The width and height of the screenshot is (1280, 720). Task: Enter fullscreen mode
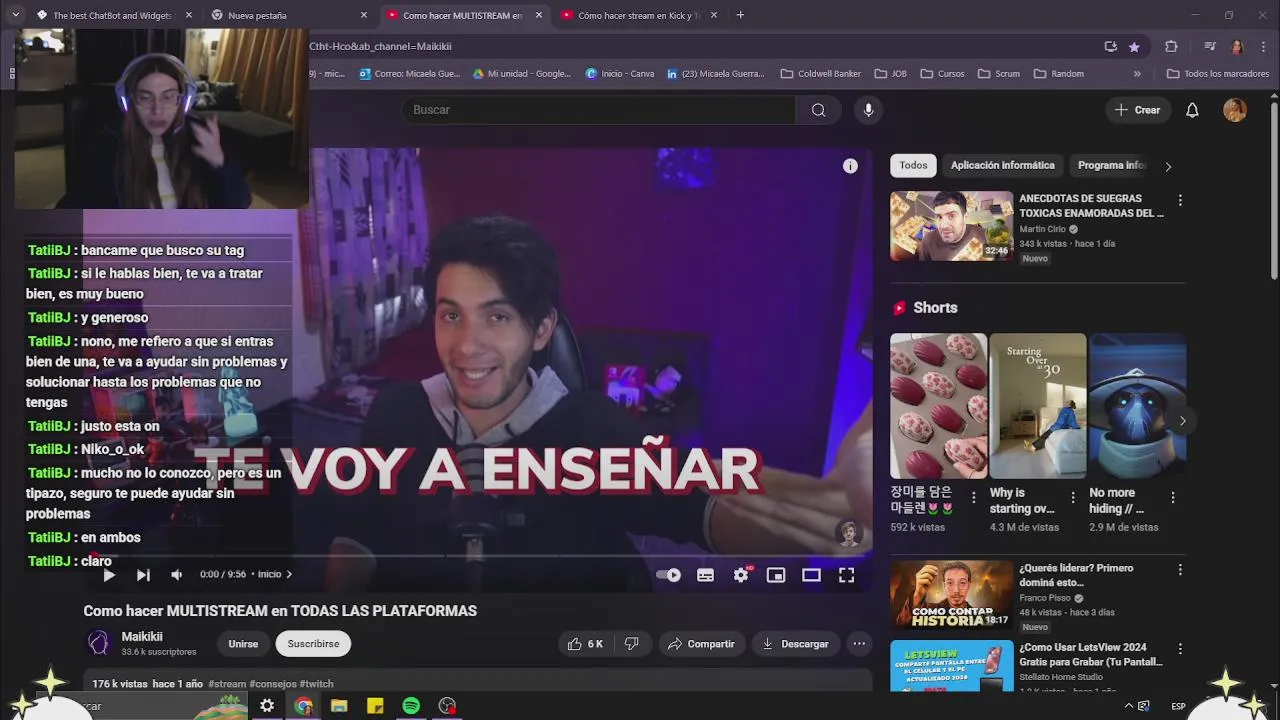[x=846, y=575]
